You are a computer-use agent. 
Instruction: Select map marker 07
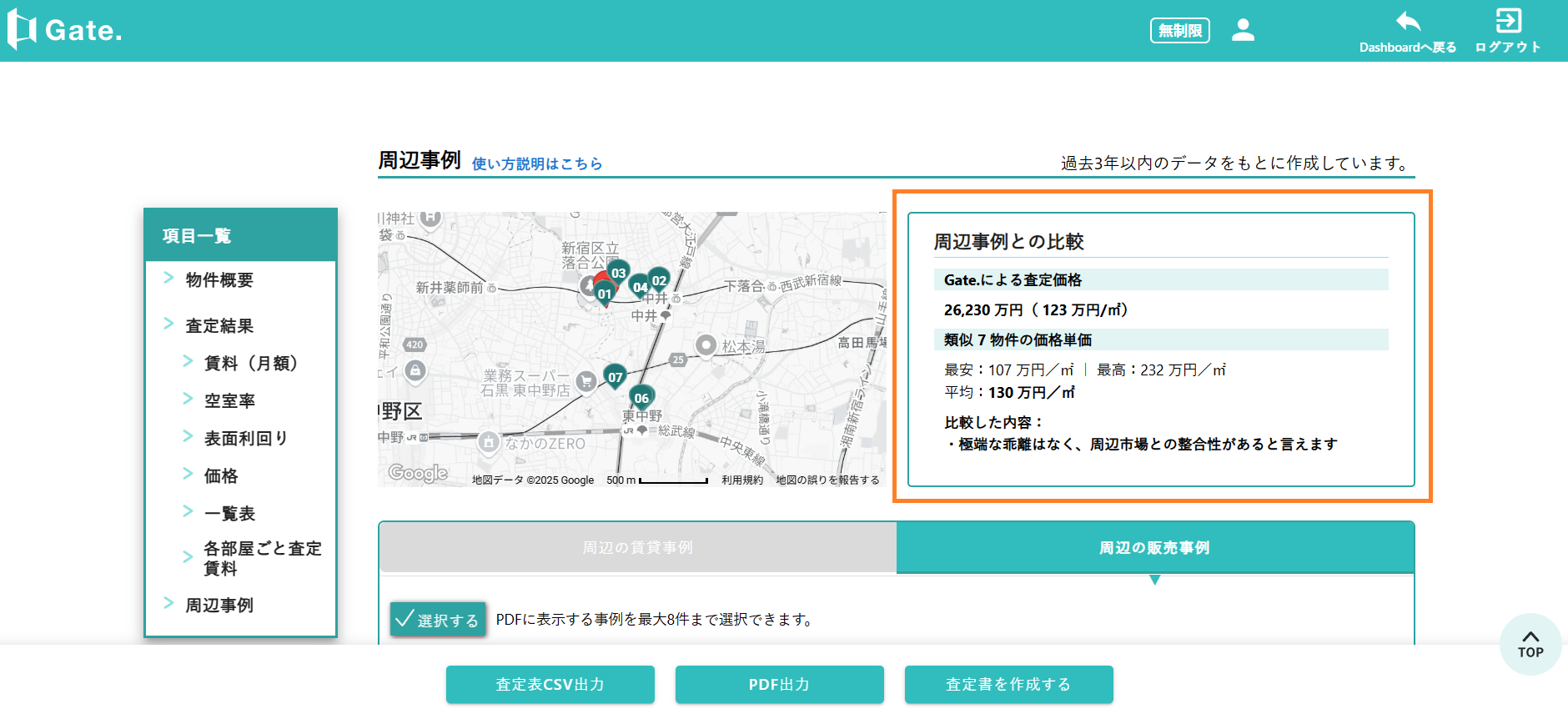click(x=615, y=377)
